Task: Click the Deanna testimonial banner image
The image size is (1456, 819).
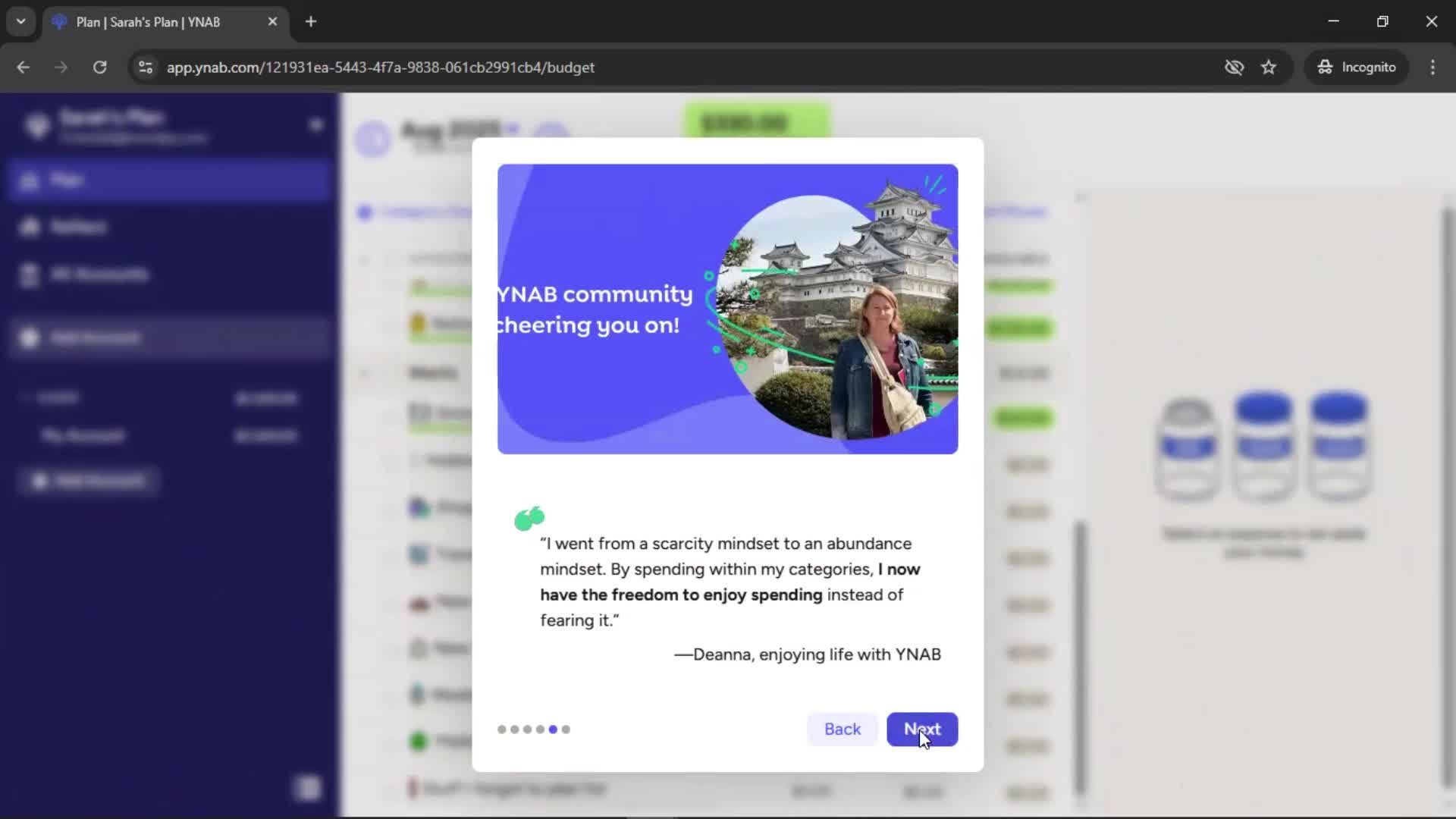Action: pyautogui.click(x=727, y=309)
